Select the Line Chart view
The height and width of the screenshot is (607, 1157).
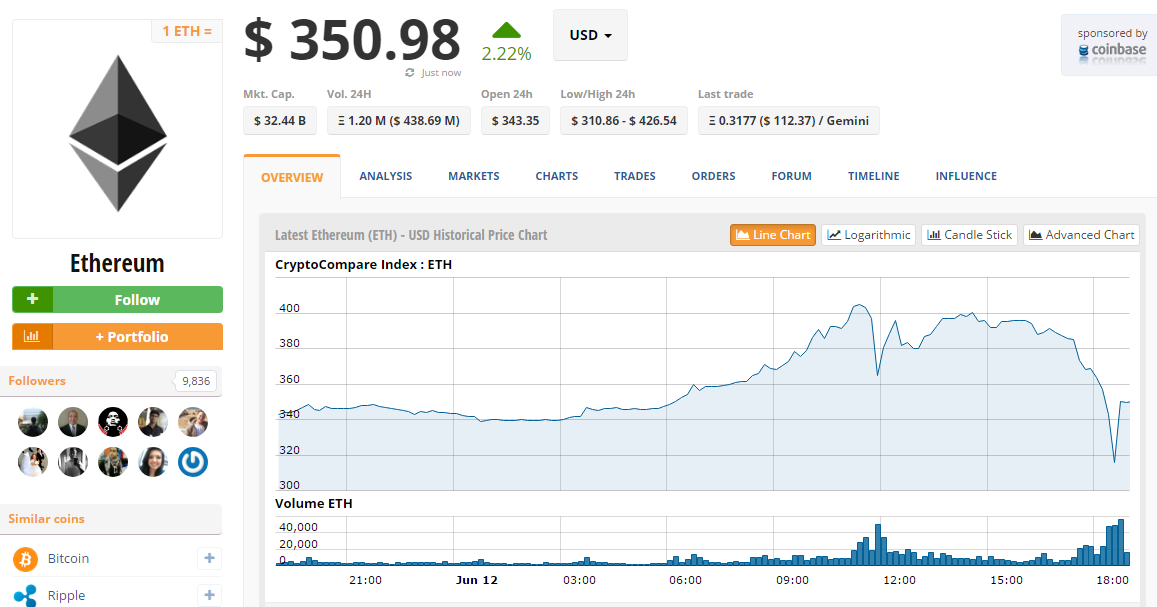(x=773, y=235)
